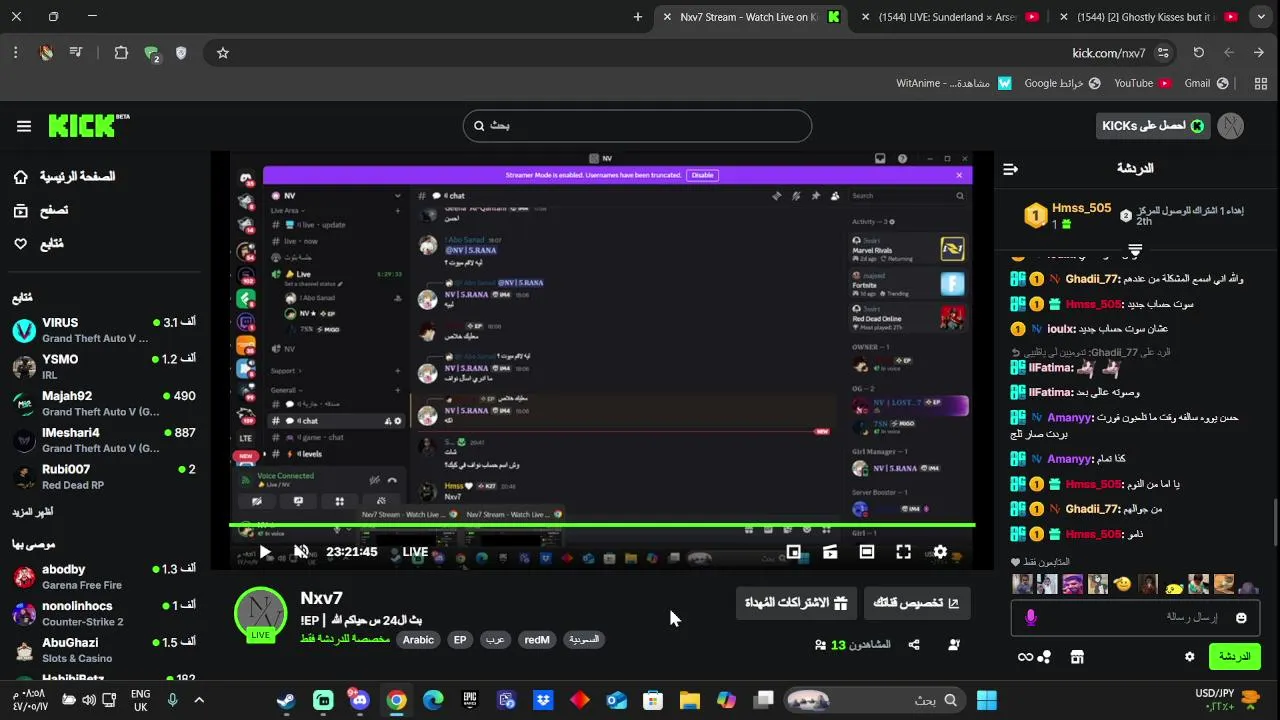Click the Get KICKs button
Image resolution: width=1280 pixels, height=720 pixels.
pos(1153,126)
